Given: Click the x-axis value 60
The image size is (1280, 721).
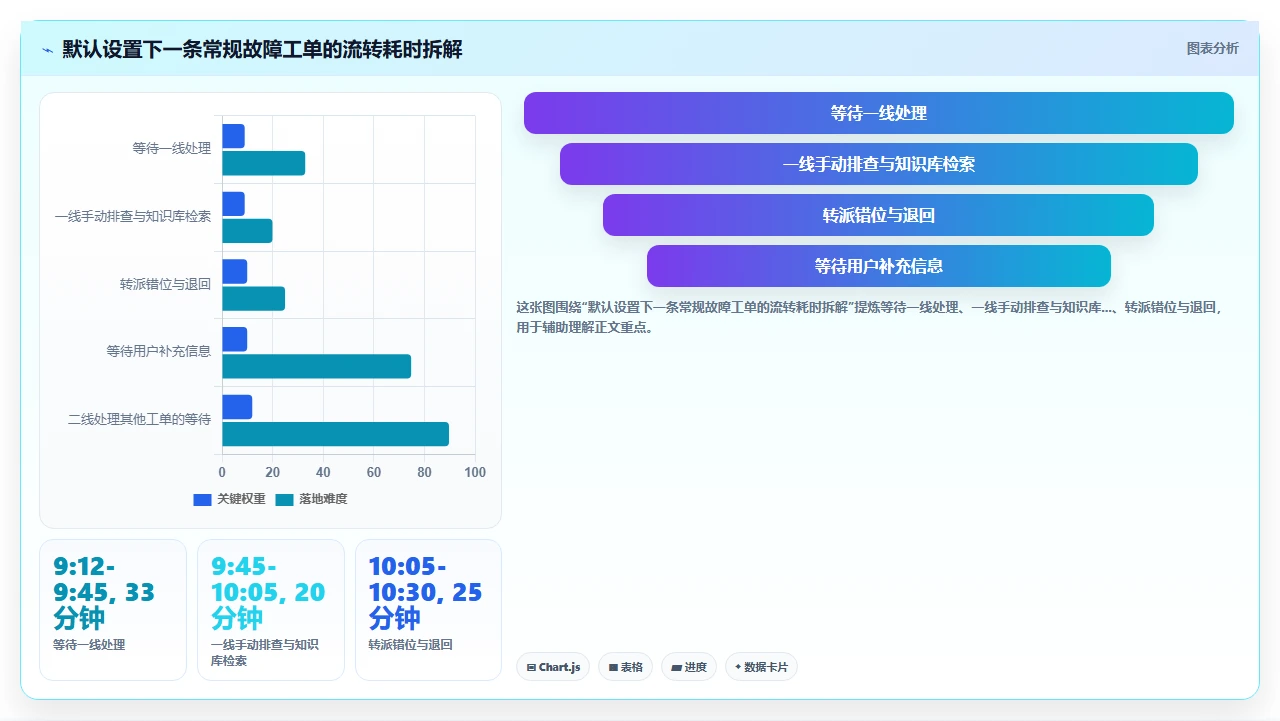Looking at the screenshot, I should pos(374,473).
